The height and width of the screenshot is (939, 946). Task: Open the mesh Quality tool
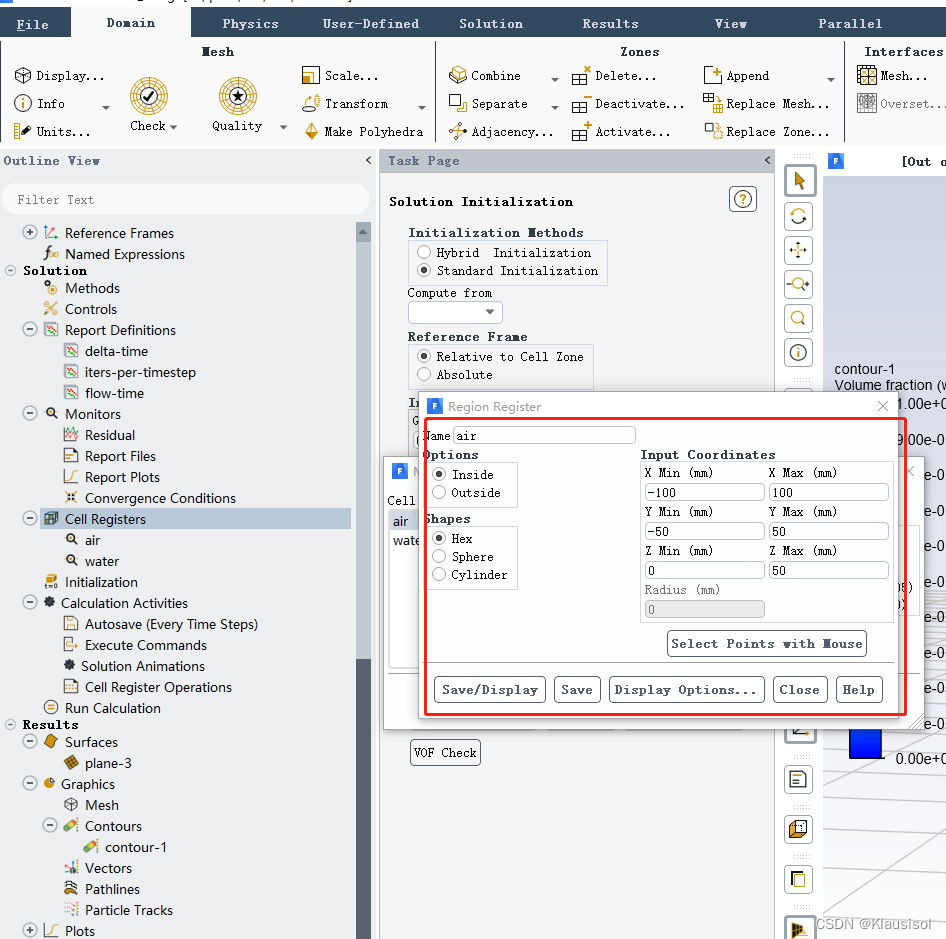238,97
